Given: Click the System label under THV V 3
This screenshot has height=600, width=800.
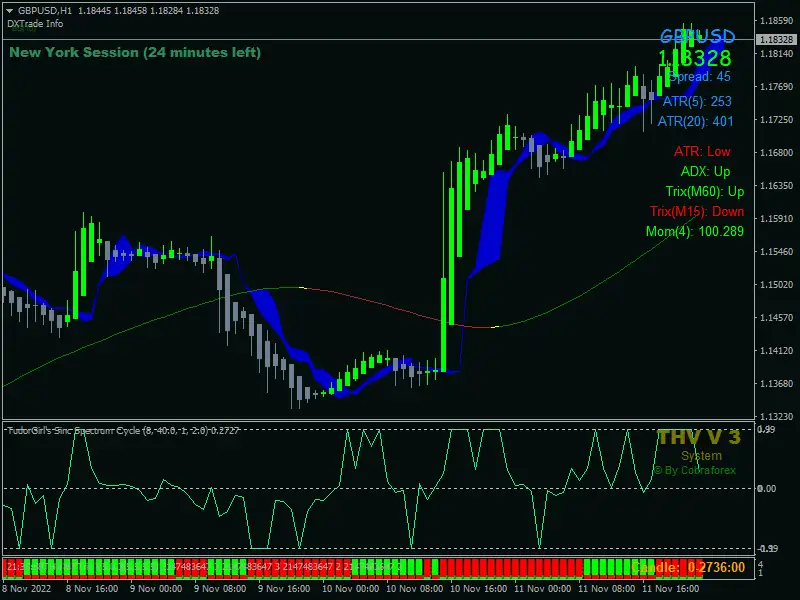Looking at the screenshot, I should [x=702, y=456].
